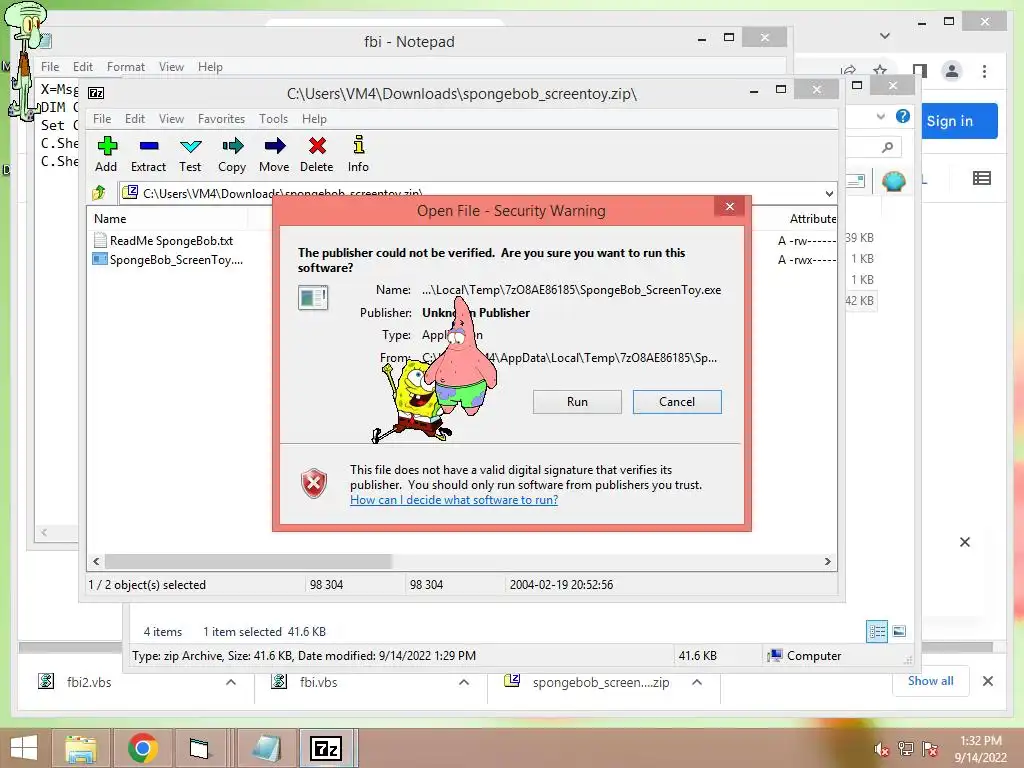Open the Windows Start button
Screen dimensions: 1024x768
click(x=24, y=748)
